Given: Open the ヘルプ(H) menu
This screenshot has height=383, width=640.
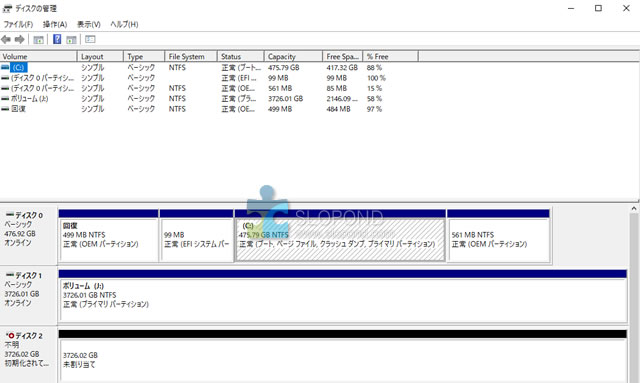Looking at the screenshot, I should point(124,24).
